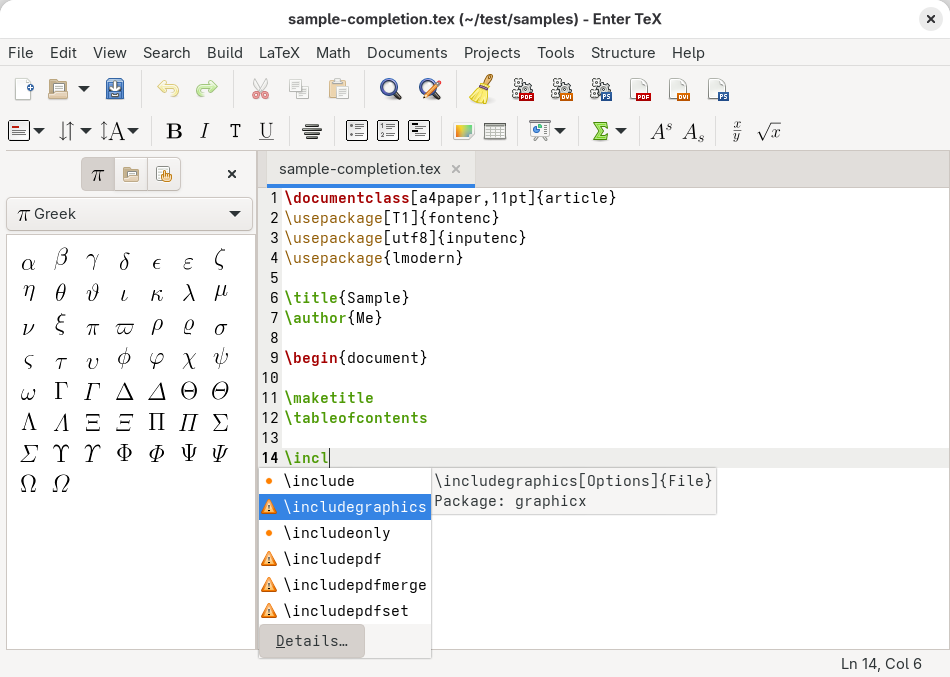
Task: Click the build LaTeX to PDF gears icon
Action: point(523,90)
